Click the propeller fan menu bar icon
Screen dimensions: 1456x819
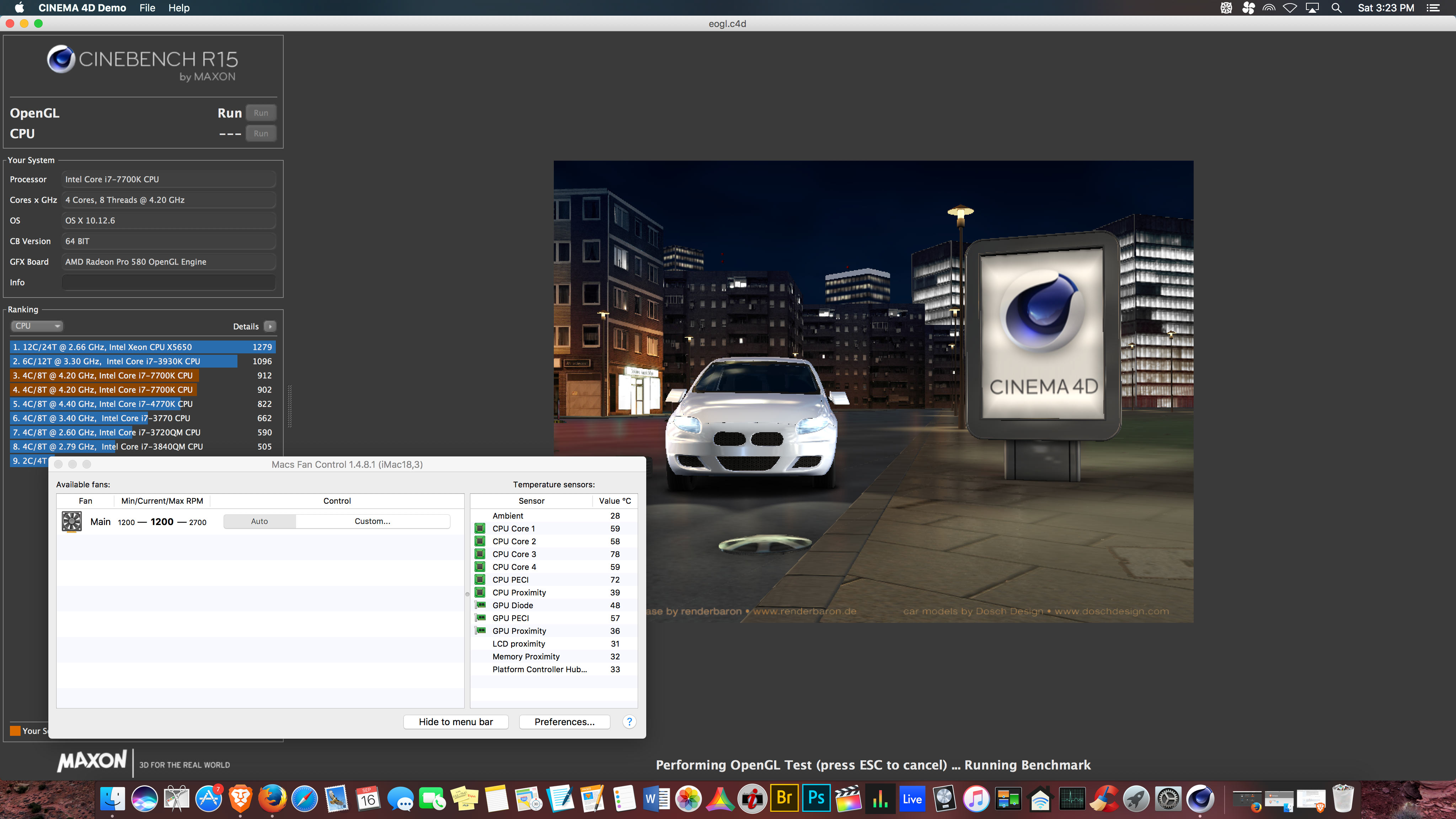coord(1248,8)
